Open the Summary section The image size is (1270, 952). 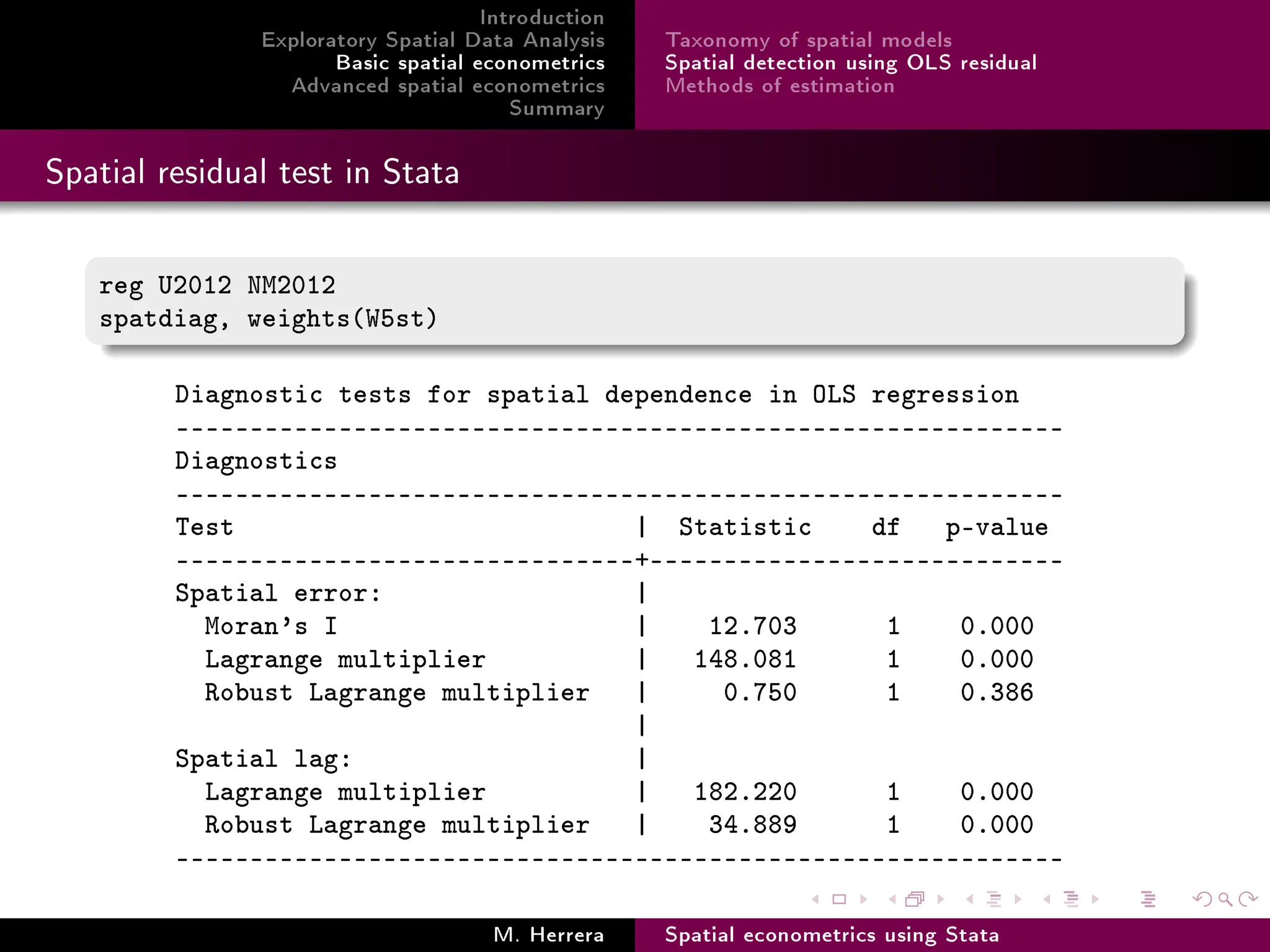[557, 108]
